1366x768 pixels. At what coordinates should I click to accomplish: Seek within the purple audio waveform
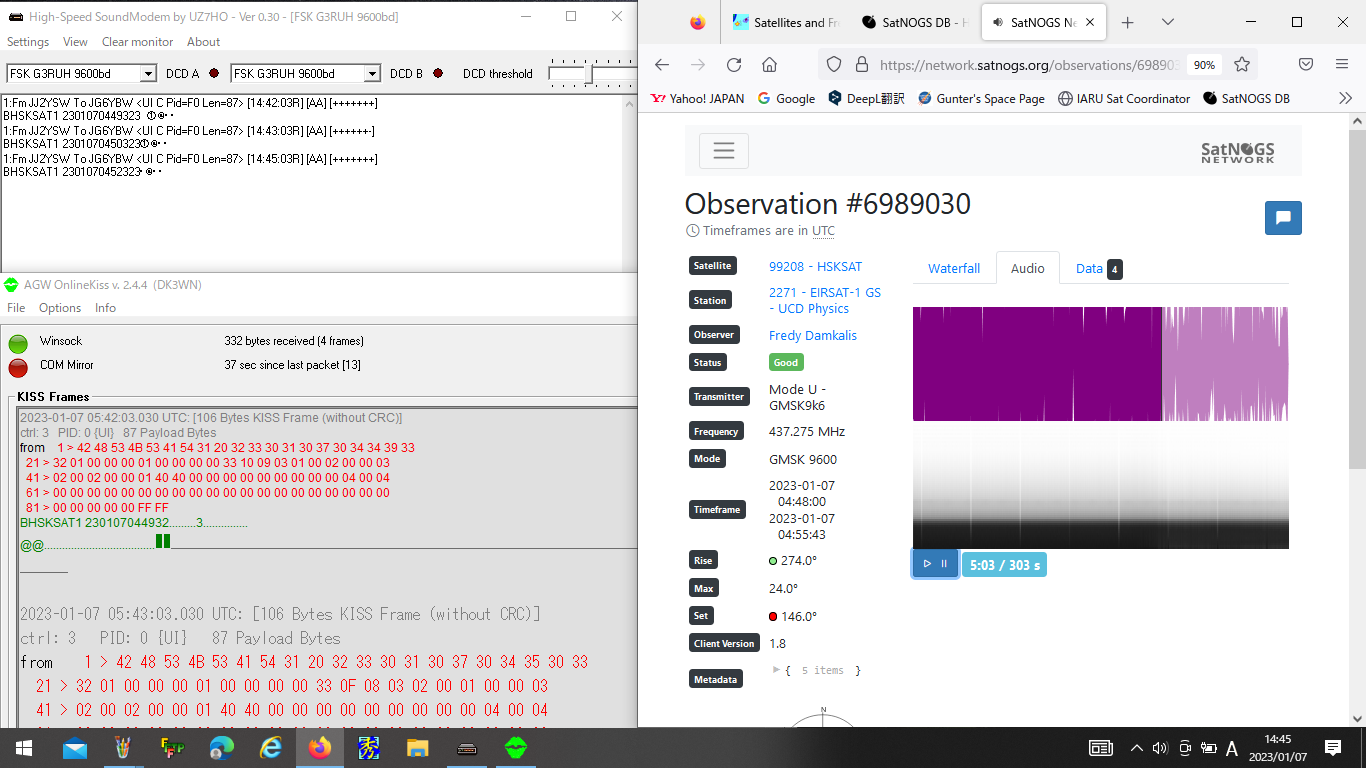1100,364
